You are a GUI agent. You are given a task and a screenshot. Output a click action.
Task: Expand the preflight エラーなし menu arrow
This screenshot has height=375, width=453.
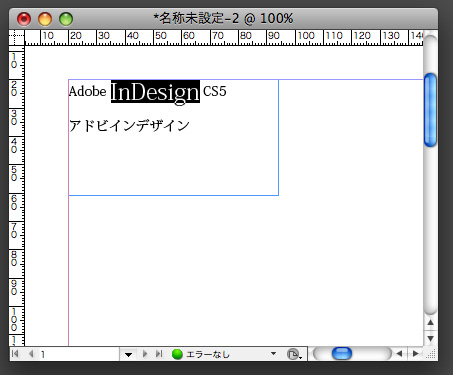[x=273, y=354]
